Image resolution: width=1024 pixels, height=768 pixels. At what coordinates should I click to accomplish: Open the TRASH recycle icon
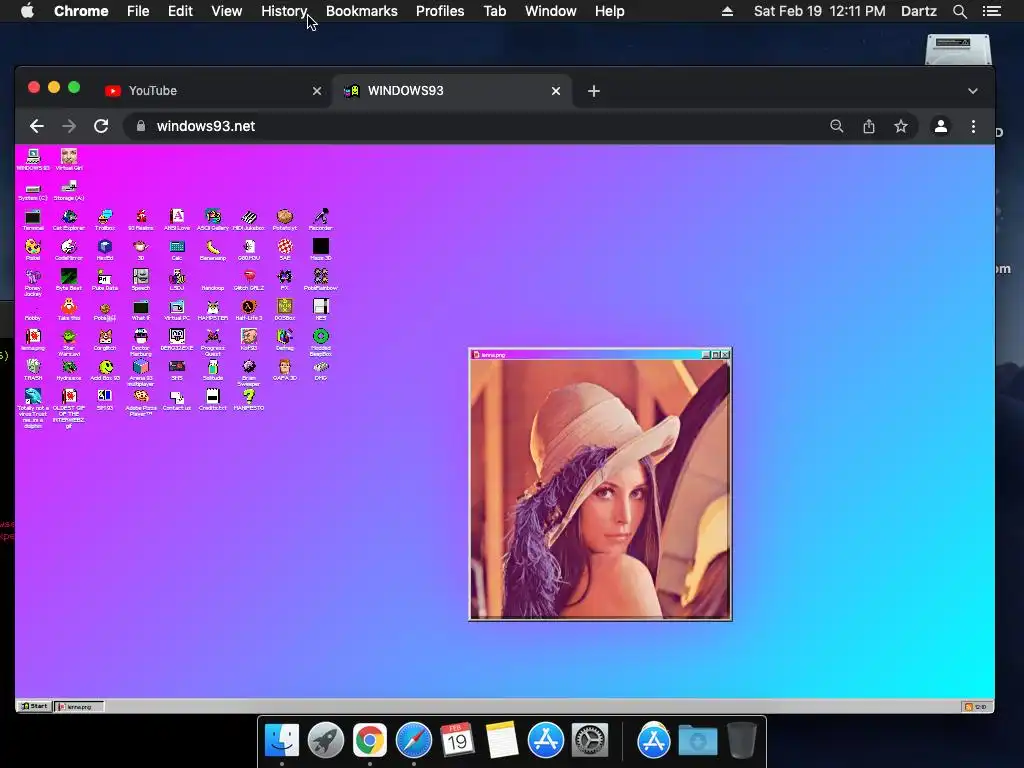(x=33, y=370)
